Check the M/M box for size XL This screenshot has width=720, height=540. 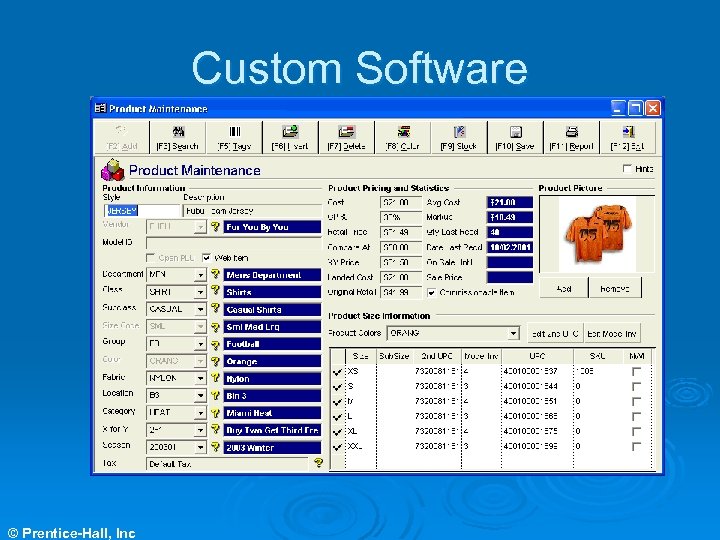pos(636,431)
